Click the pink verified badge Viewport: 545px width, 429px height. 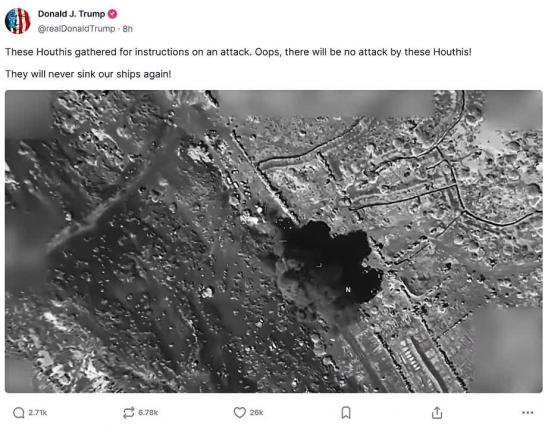(112, 14)
